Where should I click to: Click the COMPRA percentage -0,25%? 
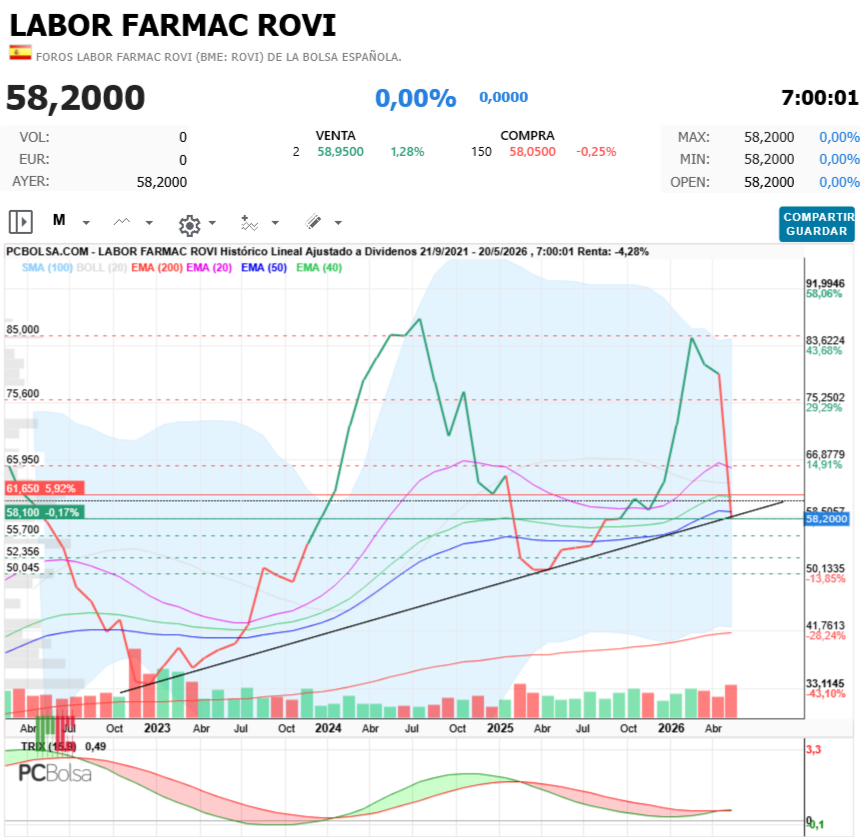coord(596,152)
